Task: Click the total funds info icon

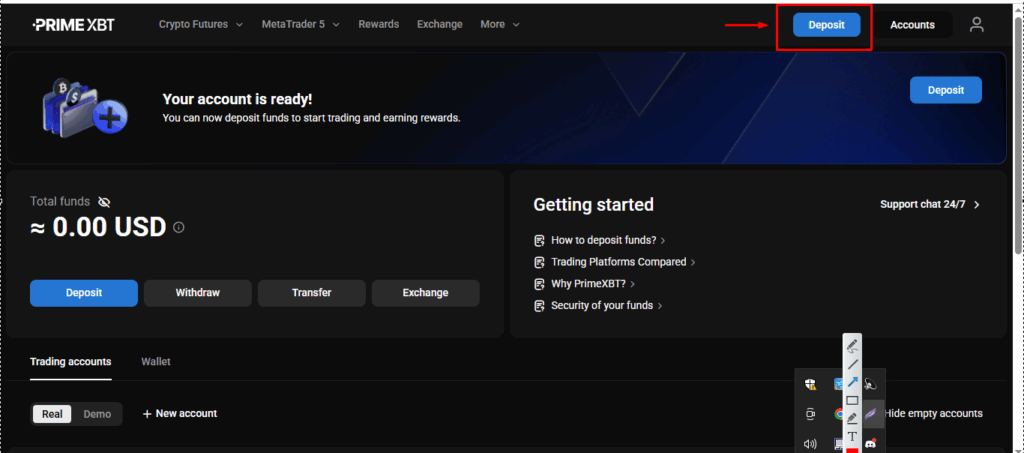Action: (x=179, y=228)
